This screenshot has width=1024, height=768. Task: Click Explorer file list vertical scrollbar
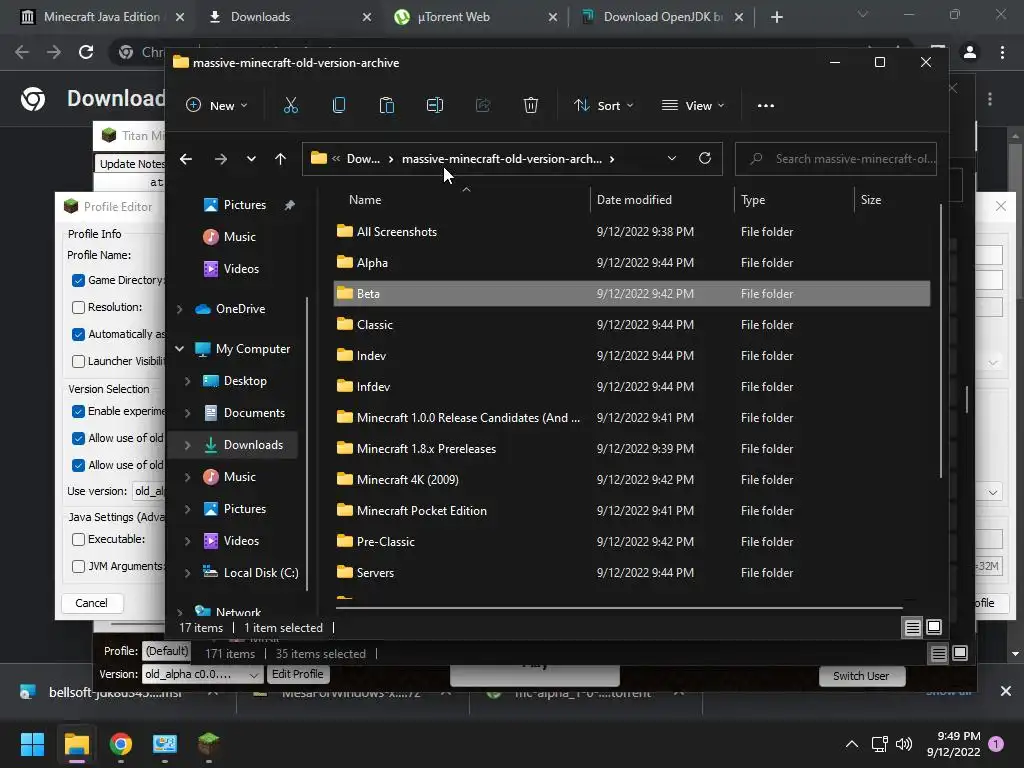pos(940,342)
